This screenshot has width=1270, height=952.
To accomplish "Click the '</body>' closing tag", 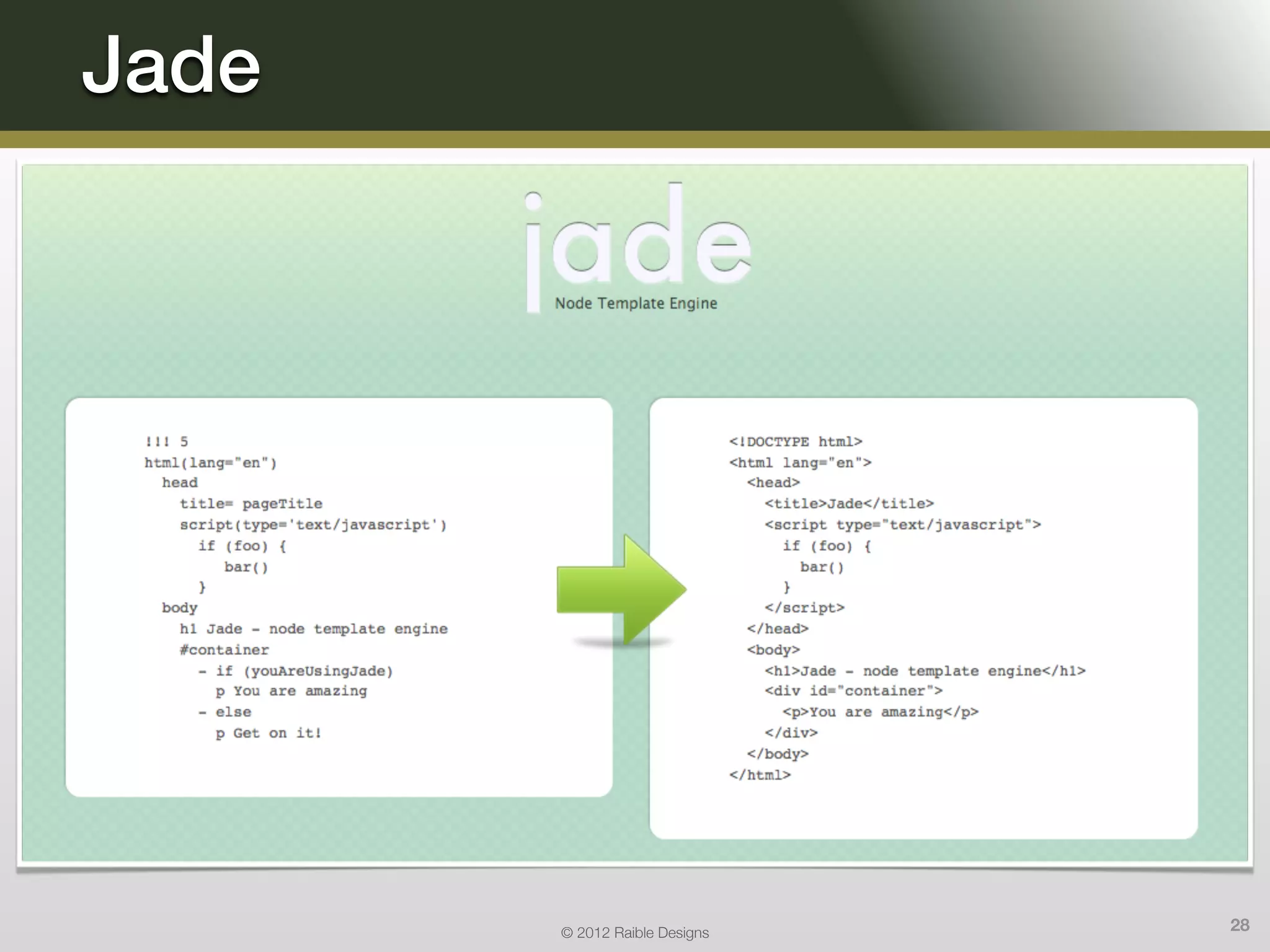I will (x=778, y=754).
